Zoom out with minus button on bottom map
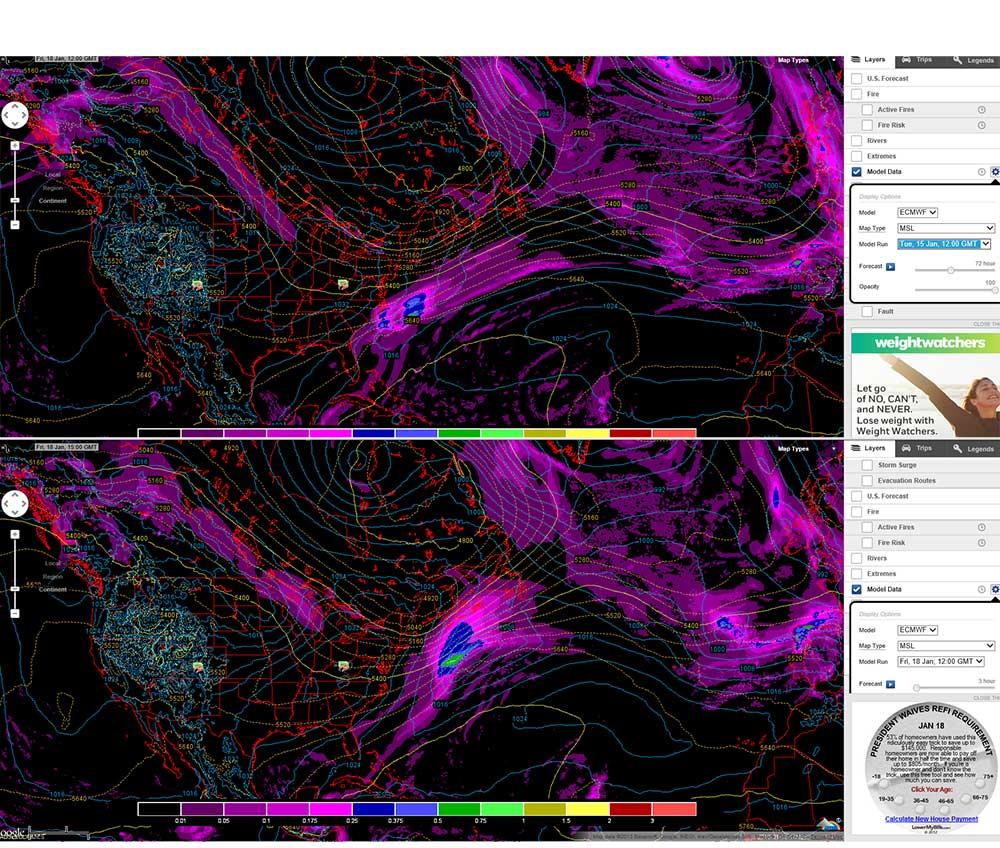1000x848 pixels. (15, 614)
